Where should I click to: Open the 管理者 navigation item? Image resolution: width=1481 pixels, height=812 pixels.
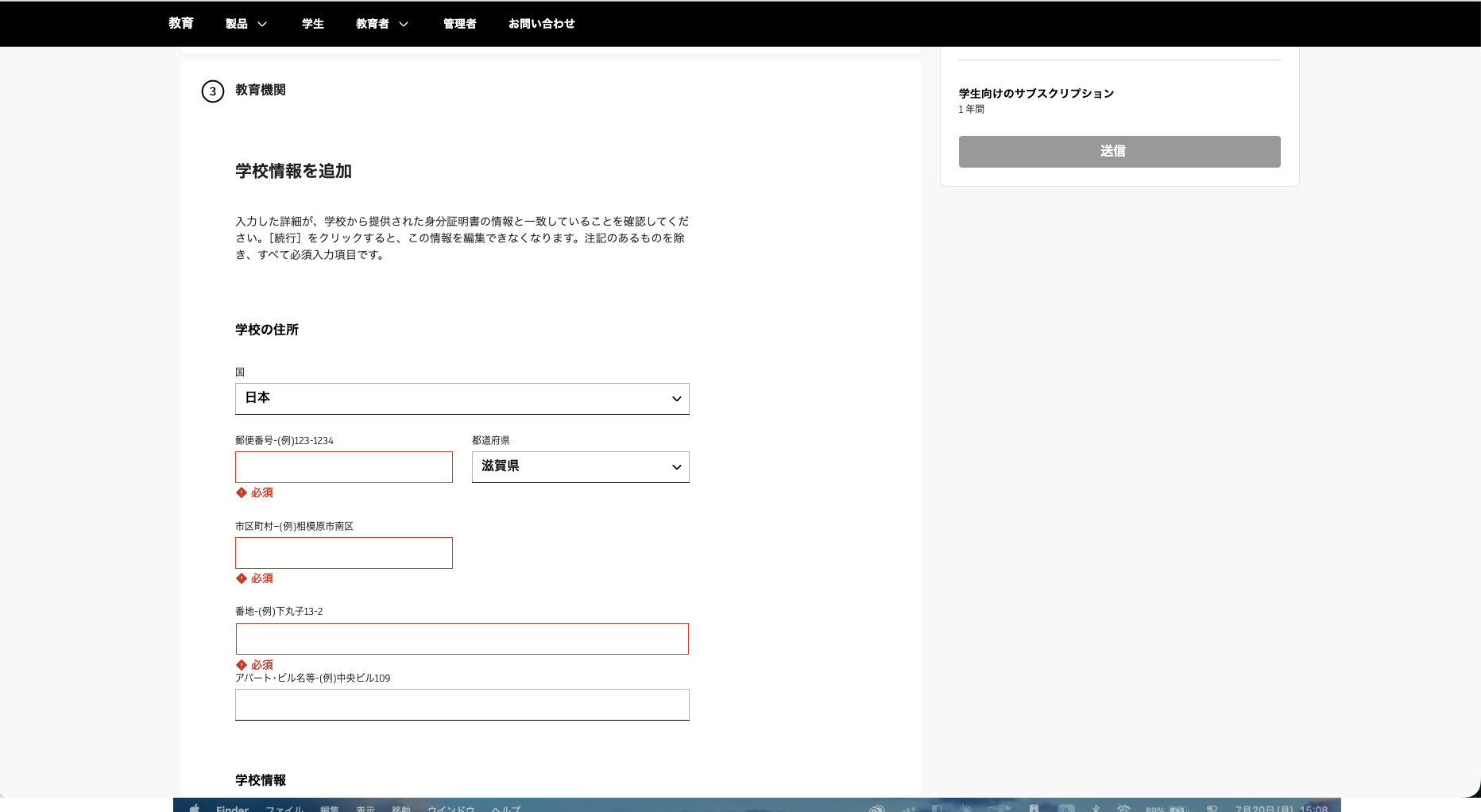[459, 24]
